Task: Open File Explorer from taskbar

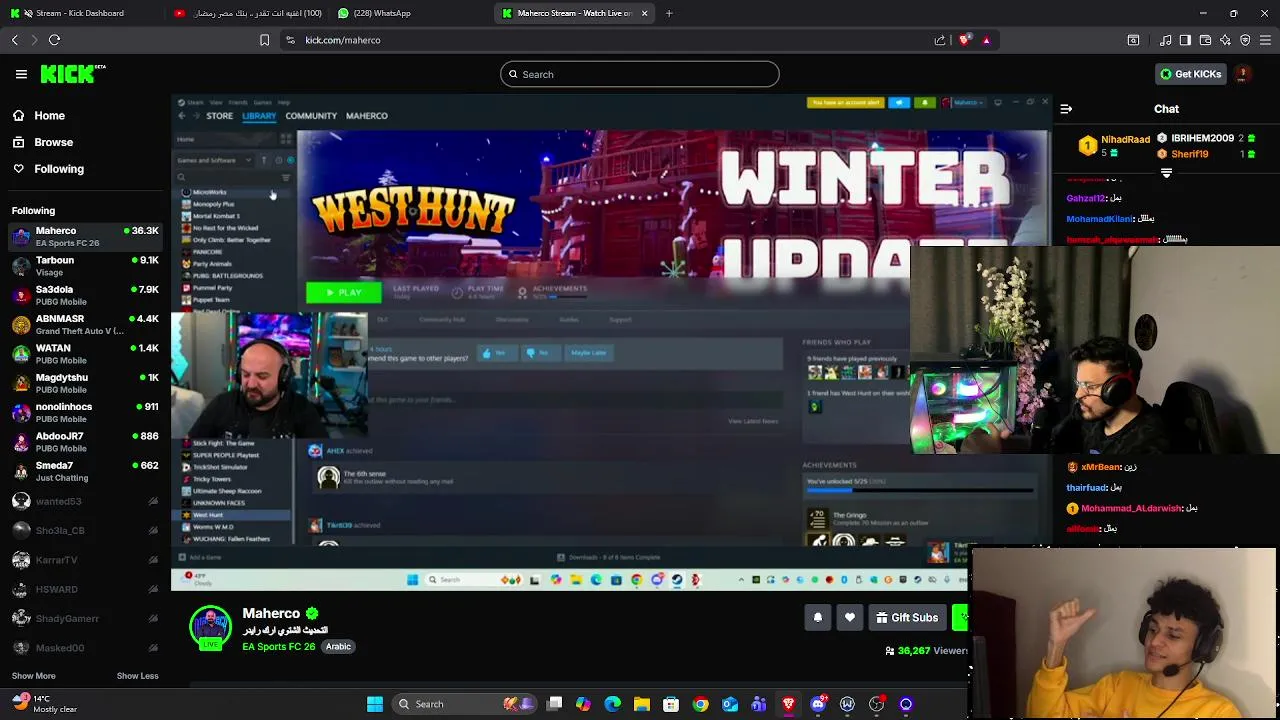Action: pyautogui.click(x=642, y=704)
